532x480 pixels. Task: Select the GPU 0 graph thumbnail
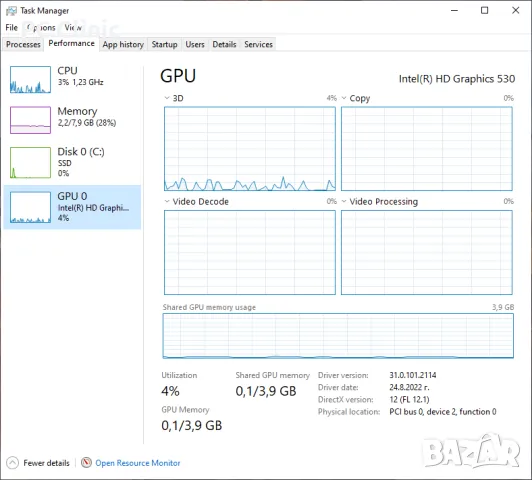30,207
